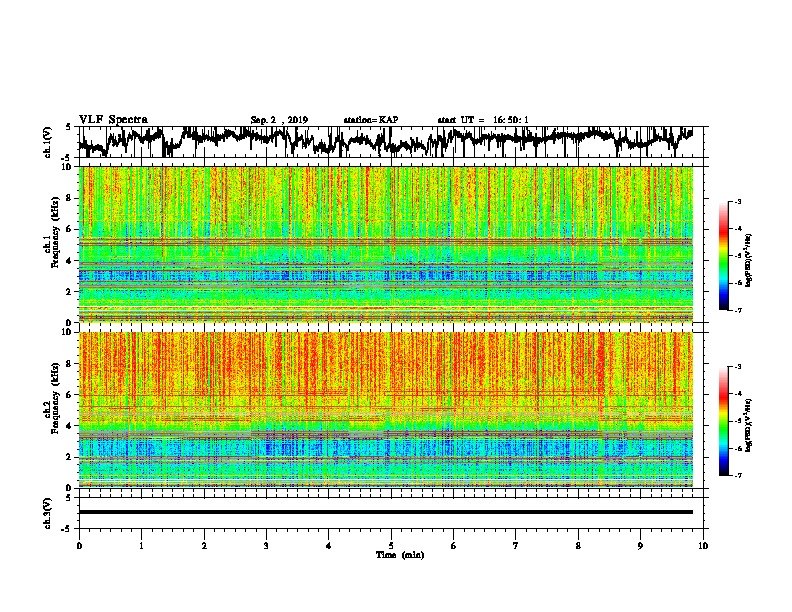Click time axis tick label "1"
The height and width of the screenshot is (612, 792).
coord(141,546)
